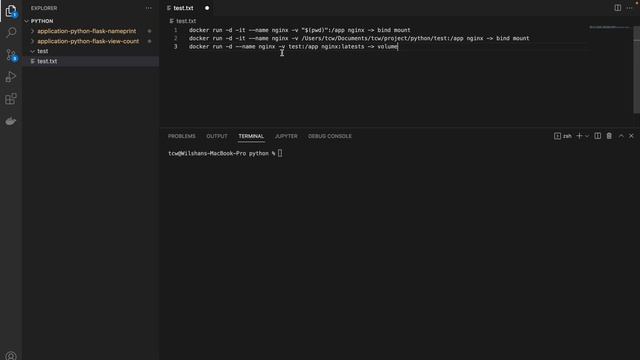Maximize the panel size chevron

point(621,136)
